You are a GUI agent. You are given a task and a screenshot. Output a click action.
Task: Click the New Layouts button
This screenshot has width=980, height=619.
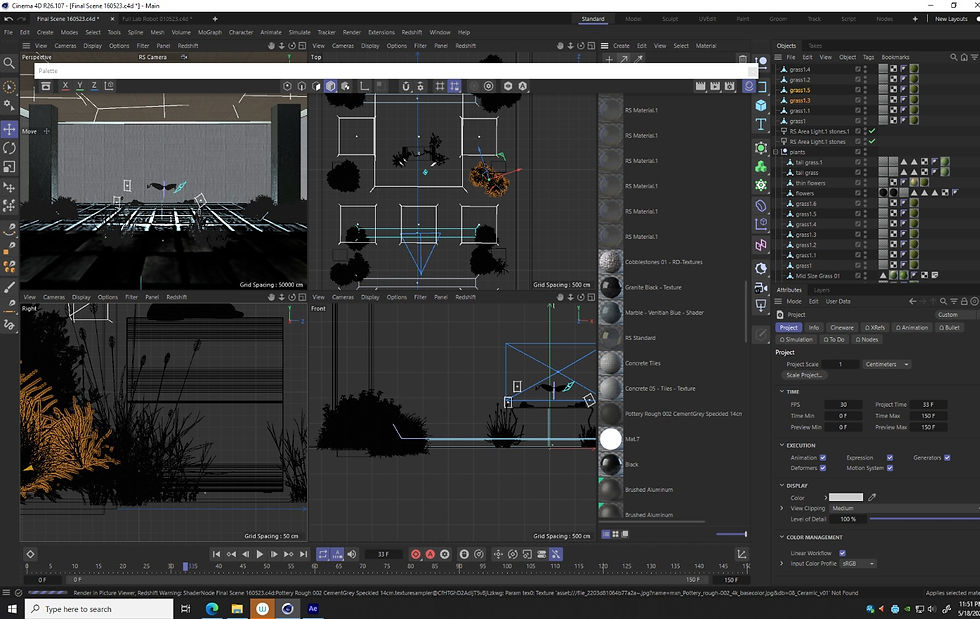[x=951, y=19]
